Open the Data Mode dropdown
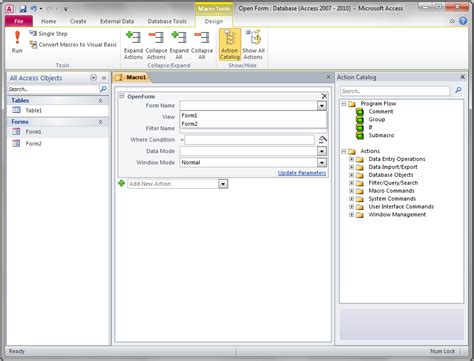 click(x=322, y=151)
